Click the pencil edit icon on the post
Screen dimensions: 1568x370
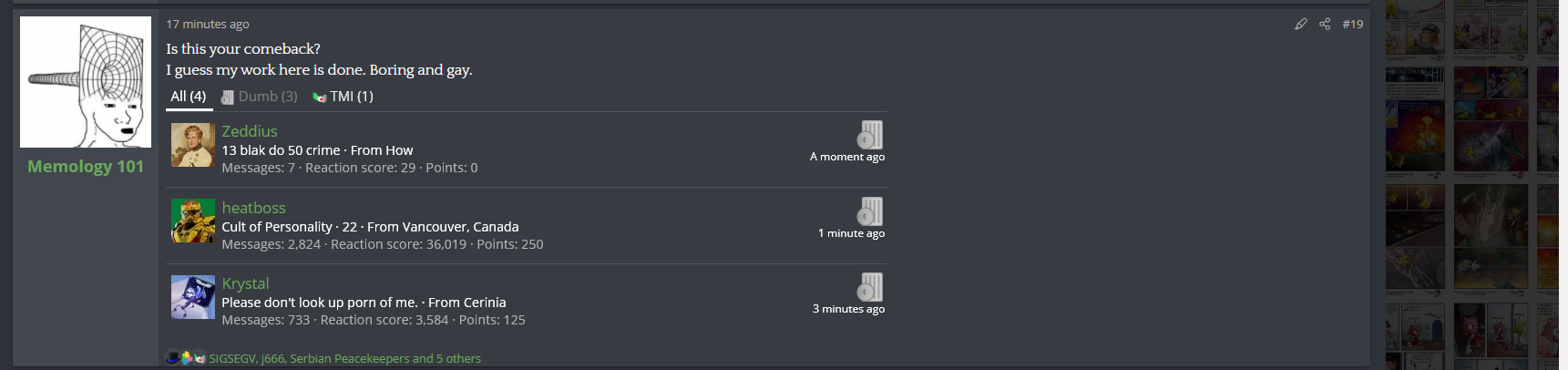[x=1300, y=24]
